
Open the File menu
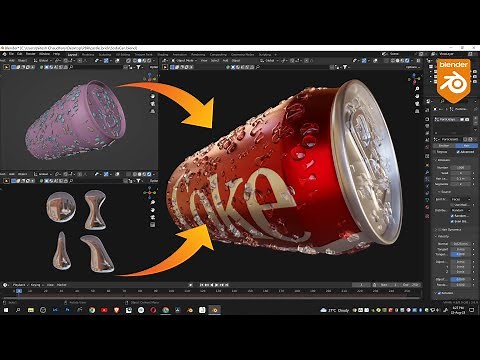(x=12, y=54)
